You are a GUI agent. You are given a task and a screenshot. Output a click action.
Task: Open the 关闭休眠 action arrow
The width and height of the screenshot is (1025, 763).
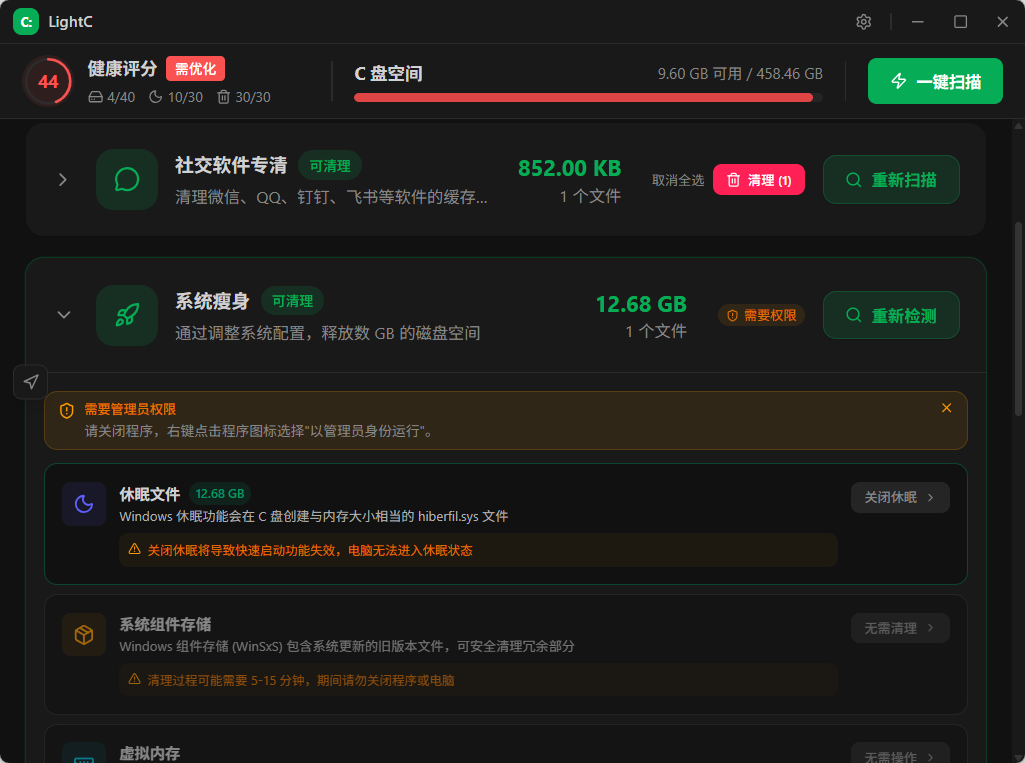click(899, 498)
